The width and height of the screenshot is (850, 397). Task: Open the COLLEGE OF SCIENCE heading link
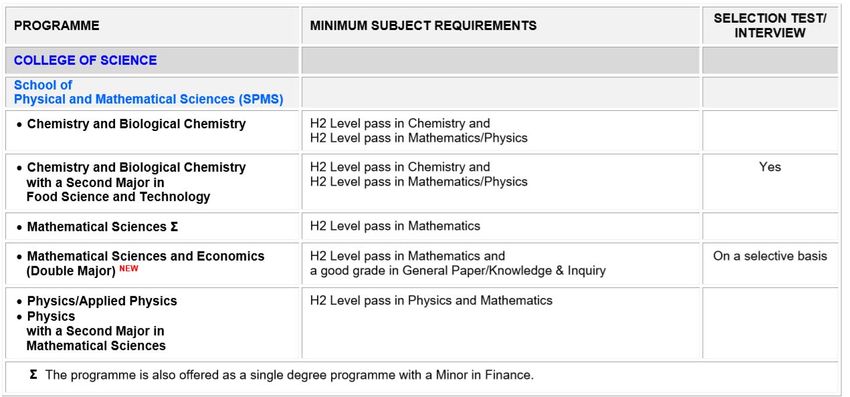85,60
